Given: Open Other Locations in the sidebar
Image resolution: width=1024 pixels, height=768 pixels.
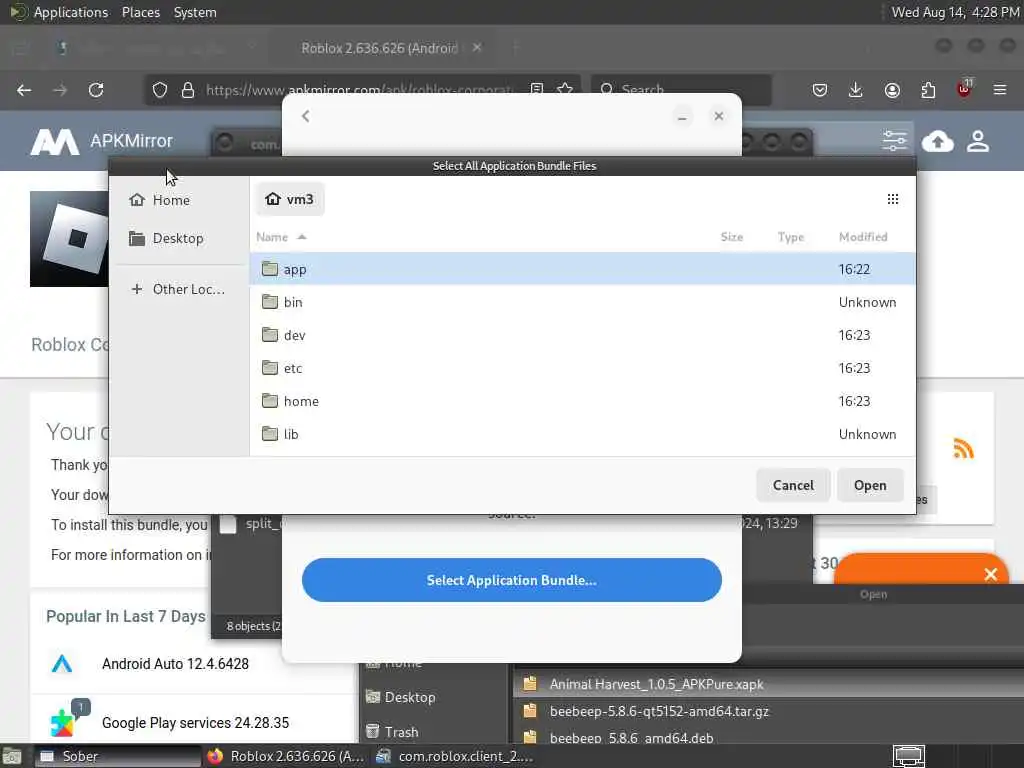Looking at the screenshot, I should pyautogui.click(x=178, y=289).
